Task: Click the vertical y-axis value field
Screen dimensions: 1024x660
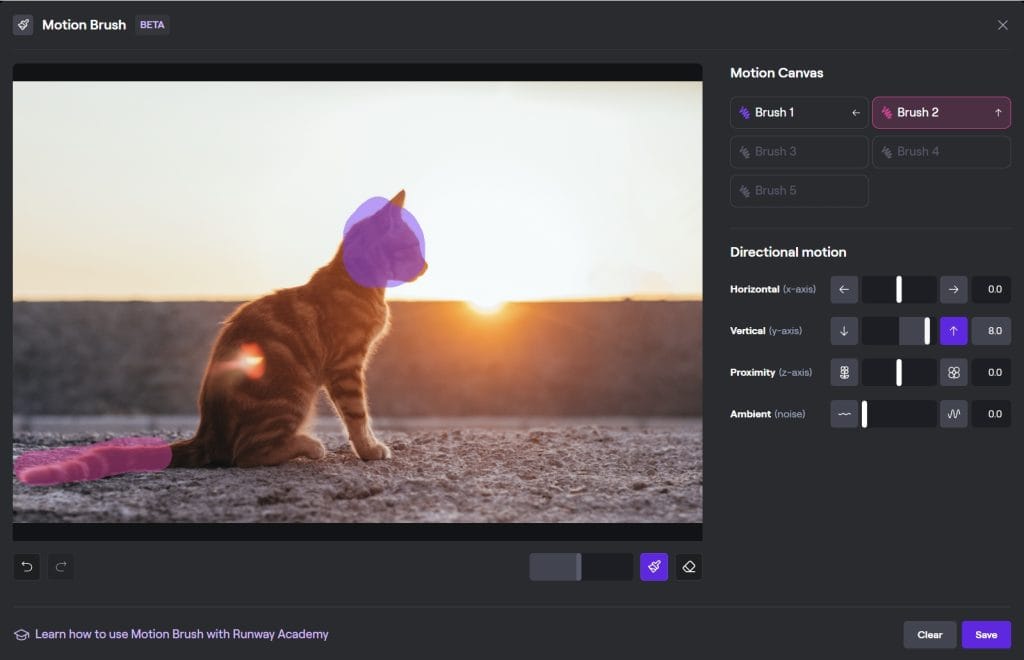Action: pos(991,331)
